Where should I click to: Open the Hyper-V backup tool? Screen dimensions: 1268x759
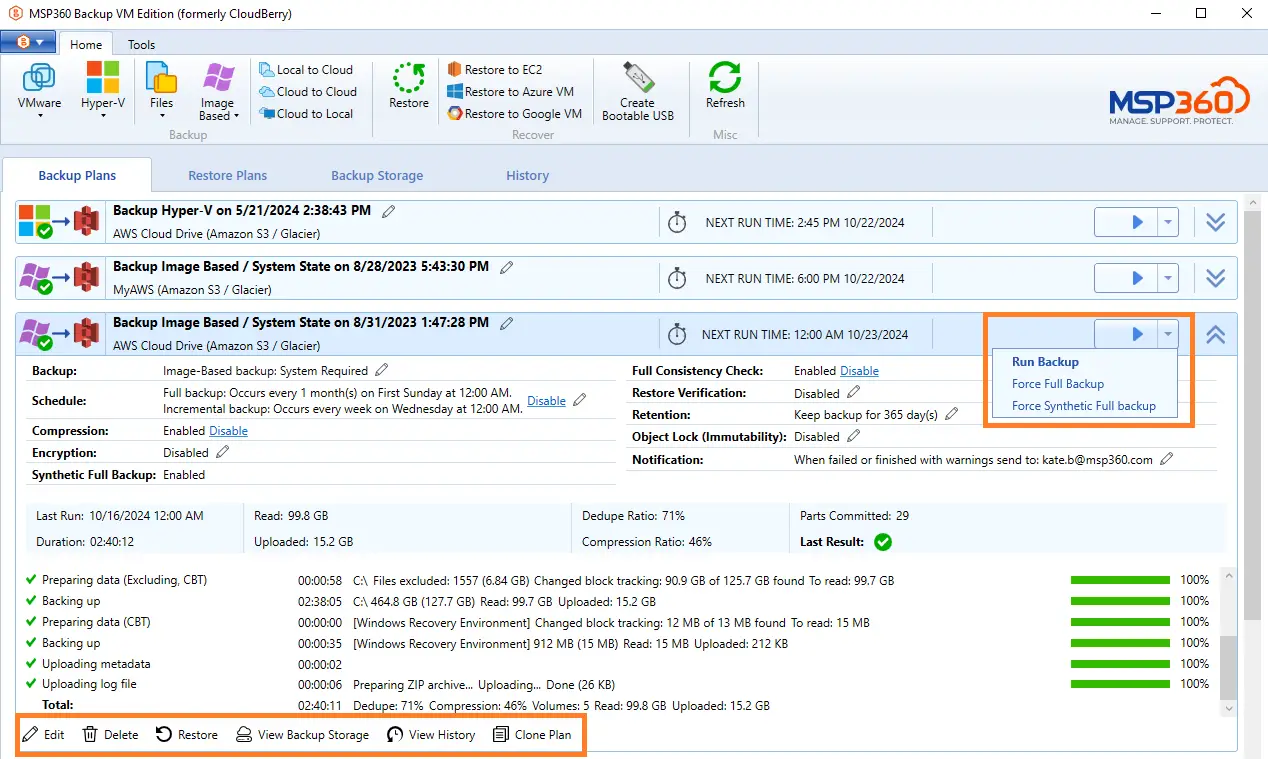coord(101,88)
